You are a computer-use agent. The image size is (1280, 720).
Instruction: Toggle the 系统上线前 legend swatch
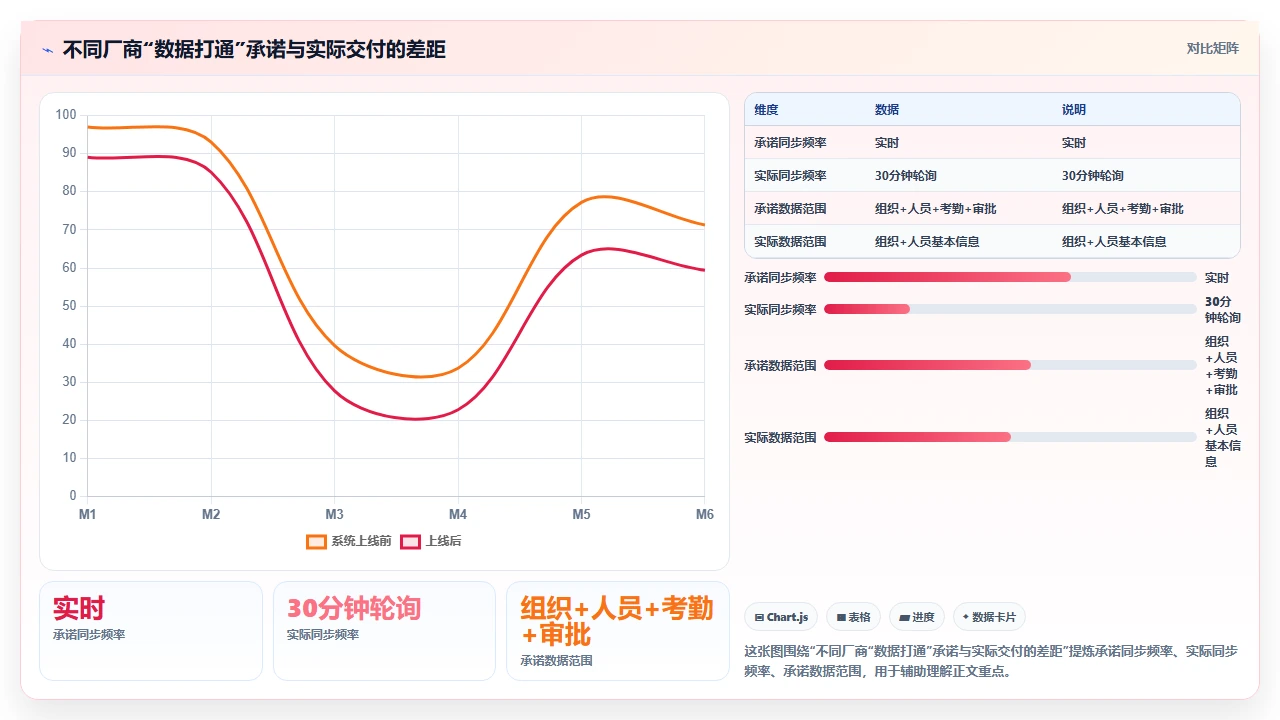(316, 541)
